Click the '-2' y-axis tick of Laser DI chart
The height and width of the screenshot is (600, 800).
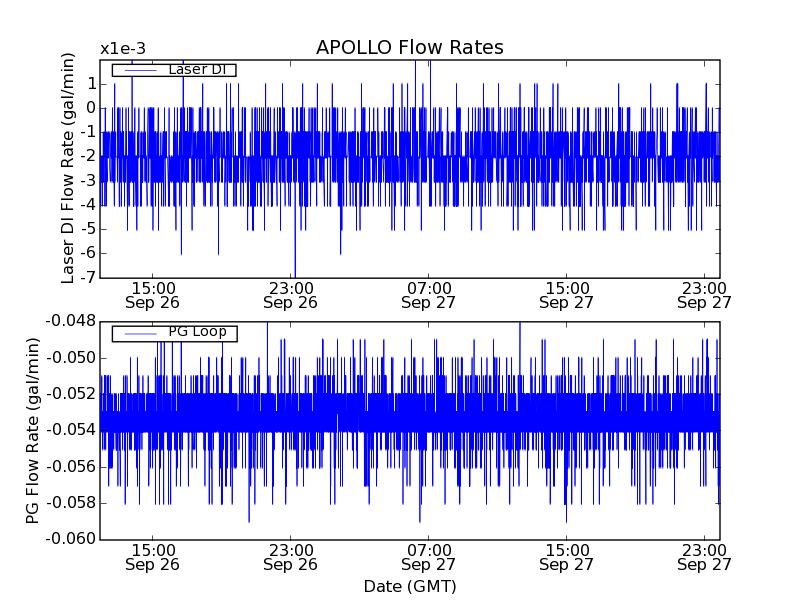[88, 156]
